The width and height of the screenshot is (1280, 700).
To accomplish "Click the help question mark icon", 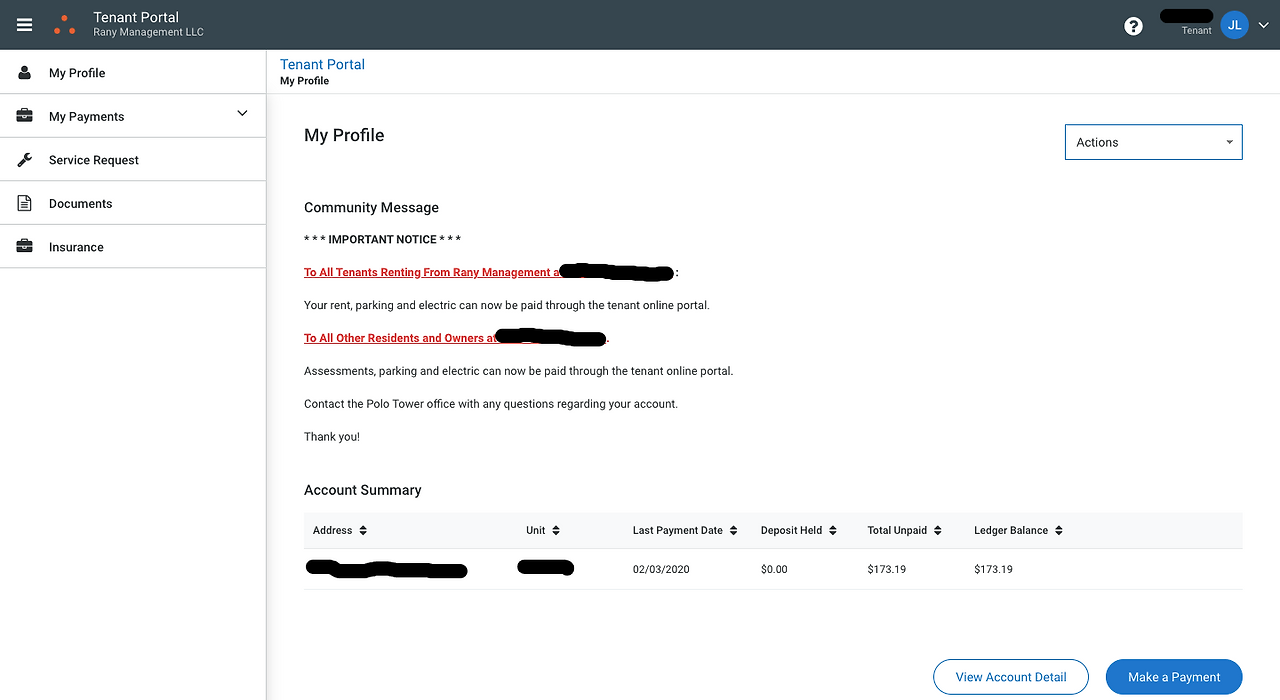I will [x=1133, y=25].
